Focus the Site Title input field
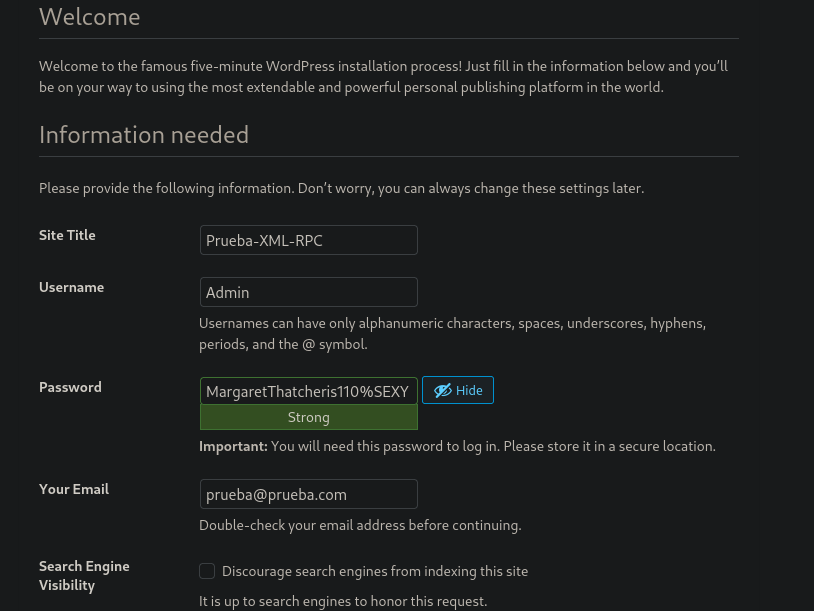 pos(308,240)
